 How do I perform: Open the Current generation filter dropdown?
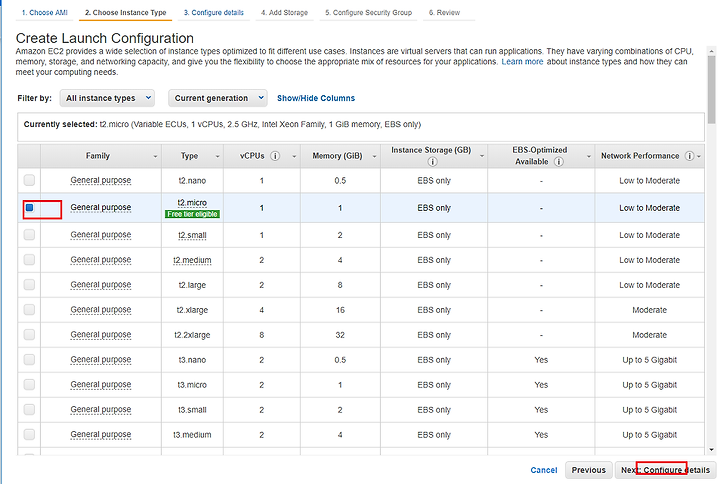[218, 98]
